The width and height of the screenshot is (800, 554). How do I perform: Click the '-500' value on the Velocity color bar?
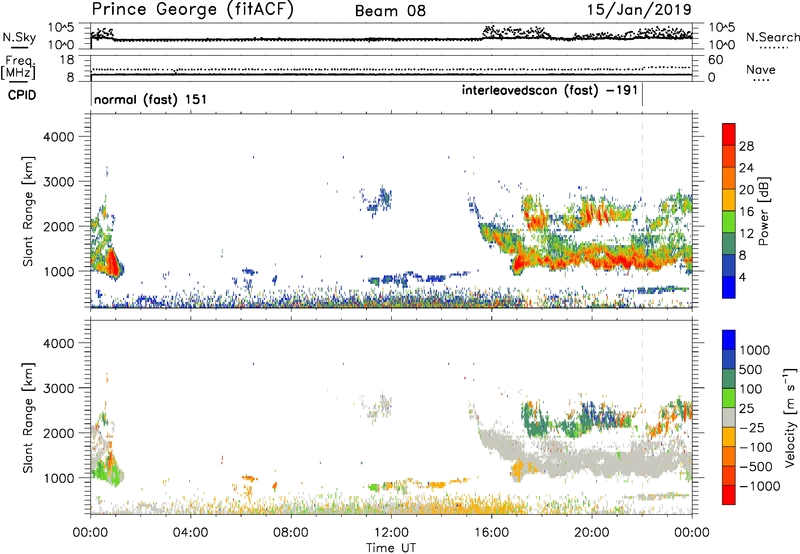click(755, 467)
